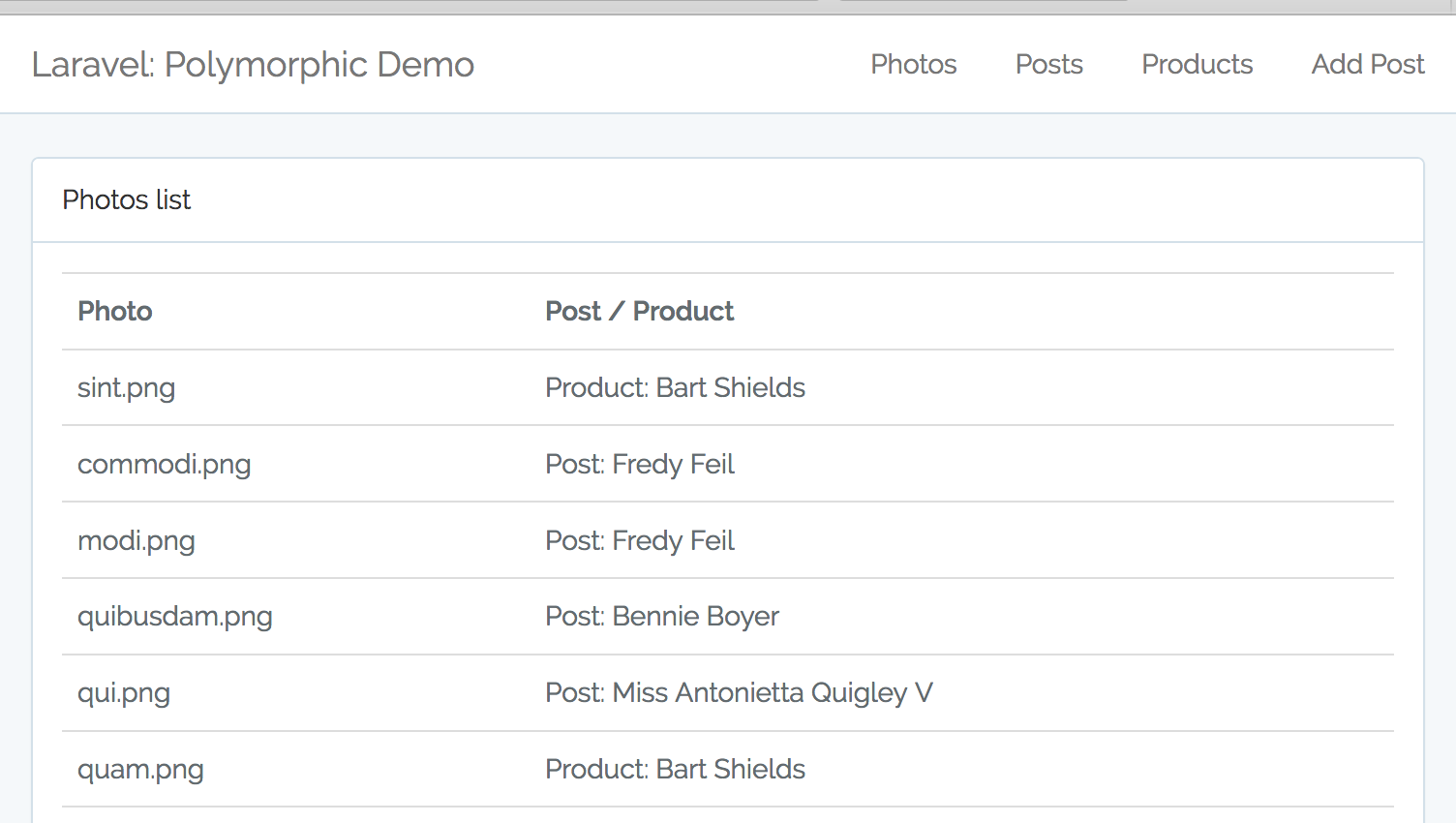This screenshot has height=823, width=1456.
Task: Select the sint.png row entry
Action: pos(126,387)
